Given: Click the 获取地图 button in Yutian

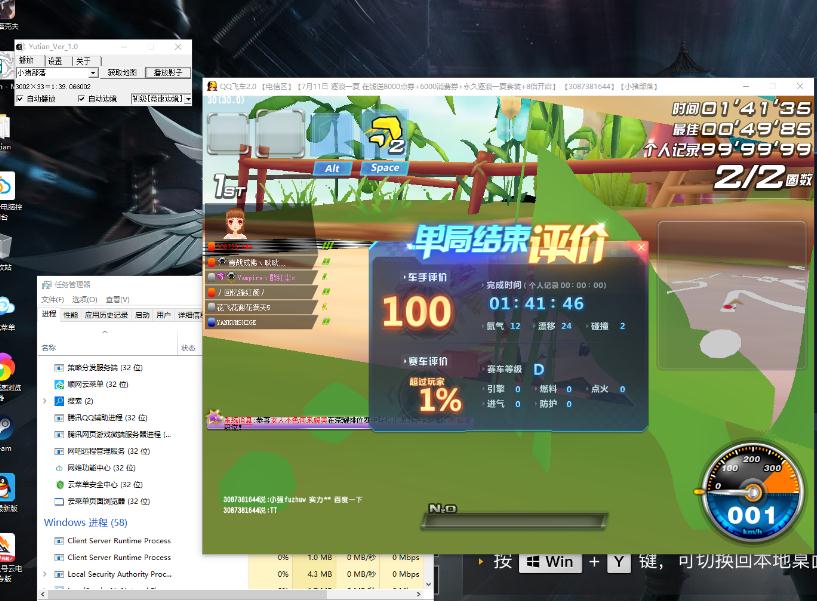Looking at the screenshot, I should [x=122, y=73].
